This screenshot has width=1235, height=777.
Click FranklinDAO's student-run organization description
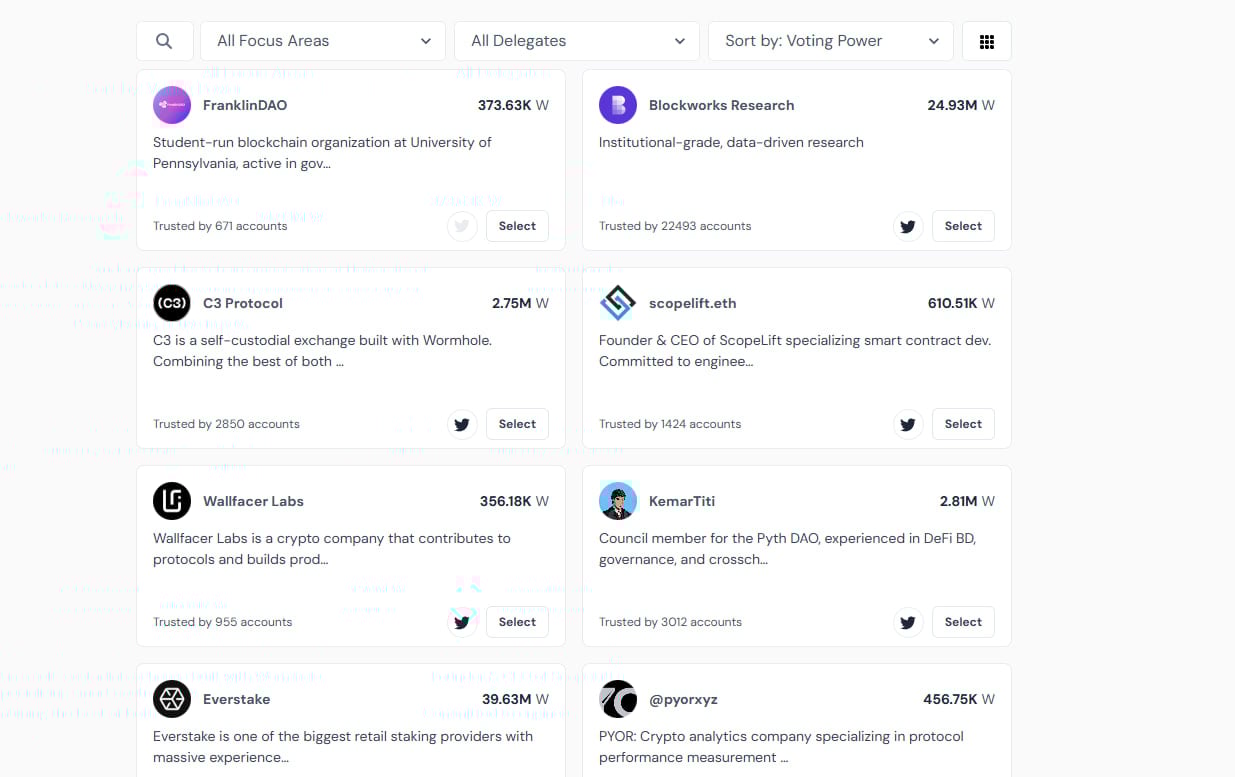[x=322, y=153]
